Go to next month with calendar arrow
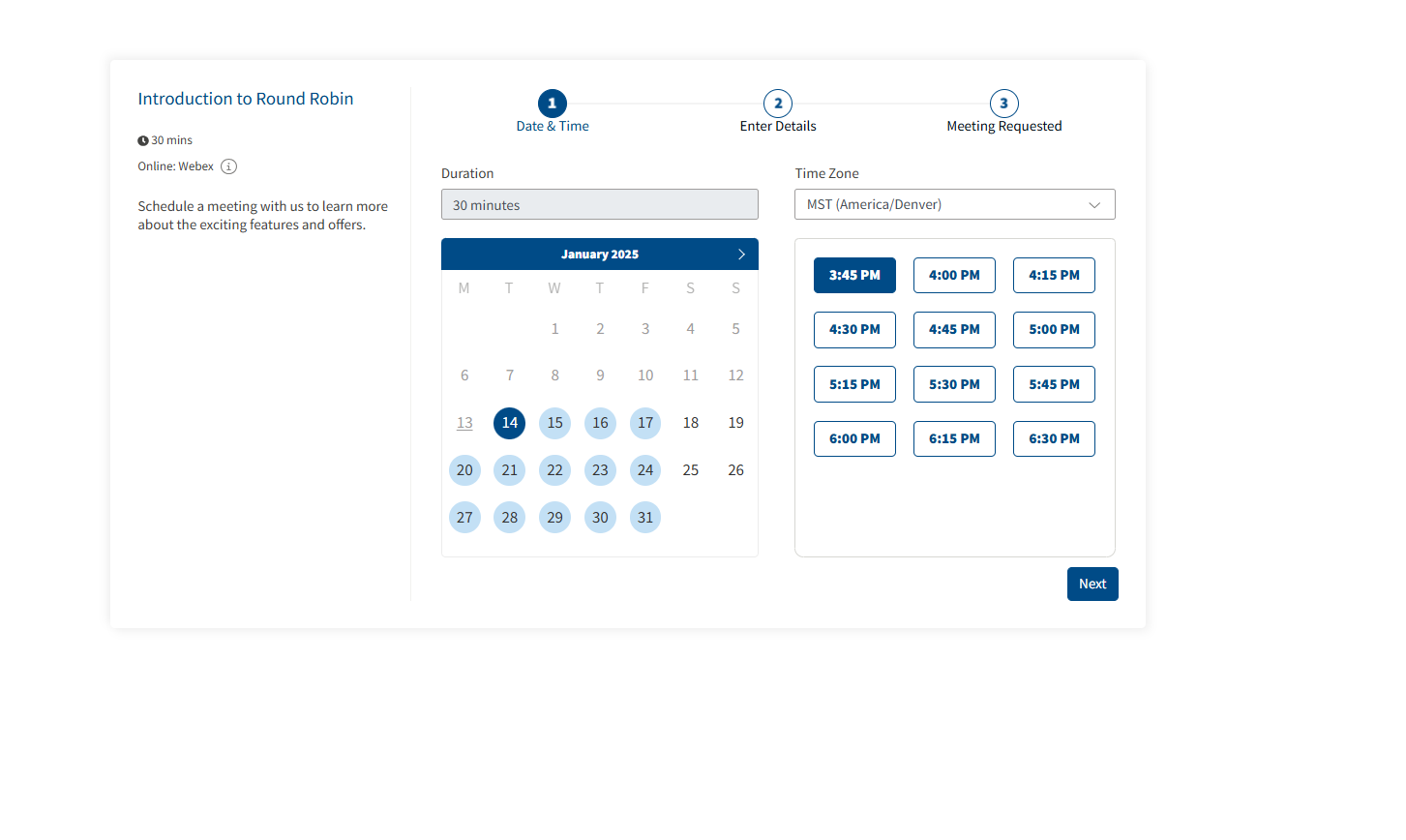This screenshot has height=840, width=1406. coord(741,255)
